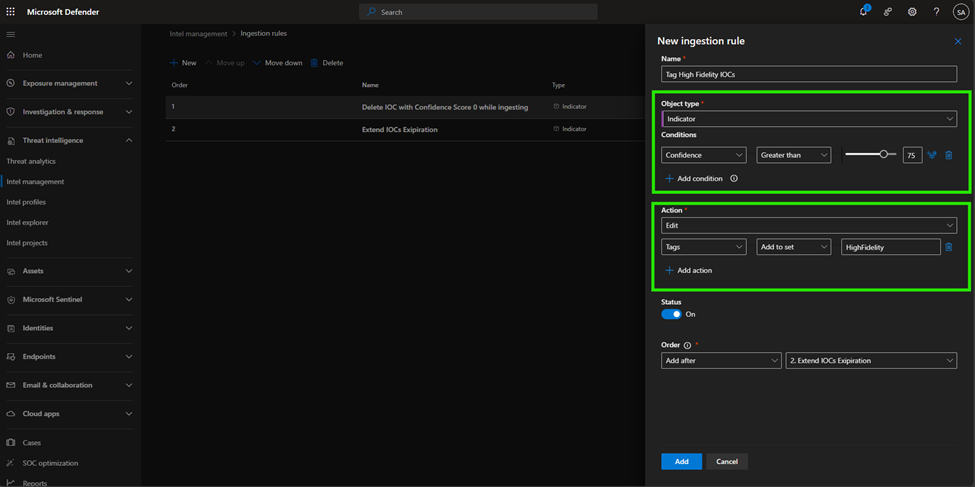Click the Name column header

[371, 85]
